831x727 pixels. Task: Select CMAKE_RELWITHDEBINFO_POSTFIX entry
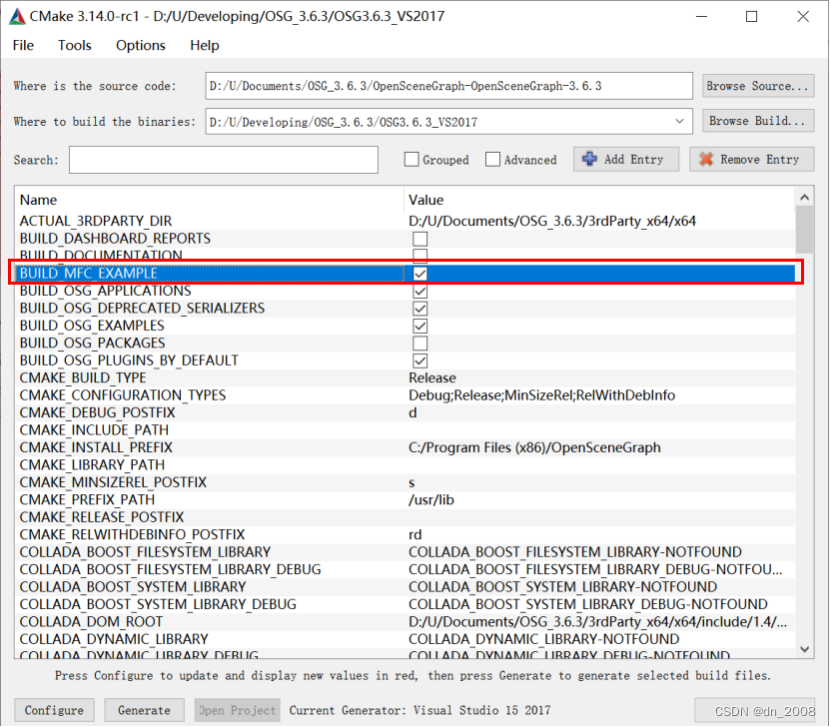point(132,535)
